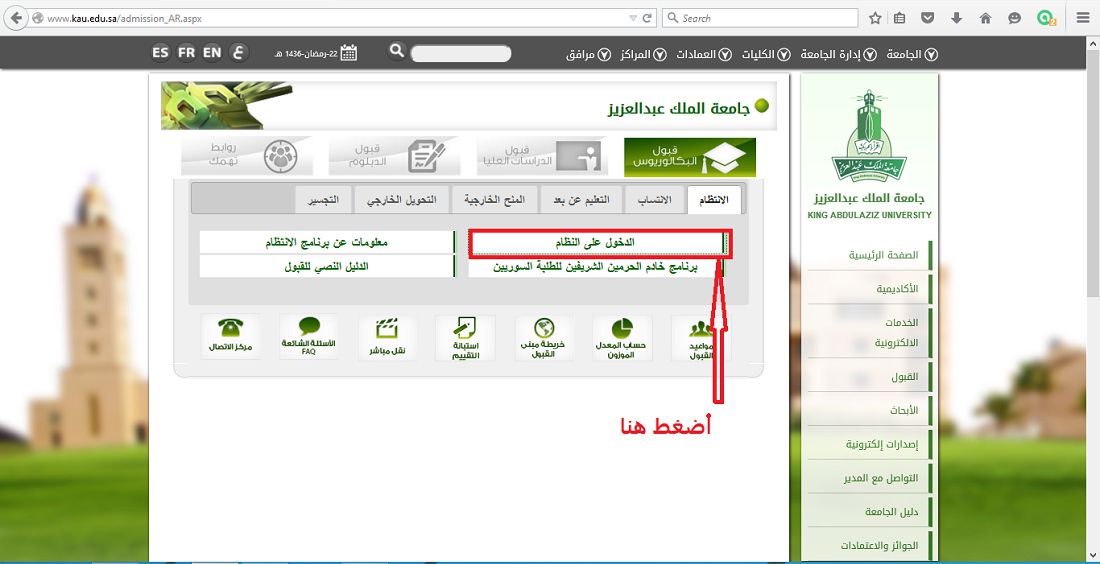Click the live broadcast (نقل مباشر) icon
Screen dimensions: 1100x564
point(388,331)
